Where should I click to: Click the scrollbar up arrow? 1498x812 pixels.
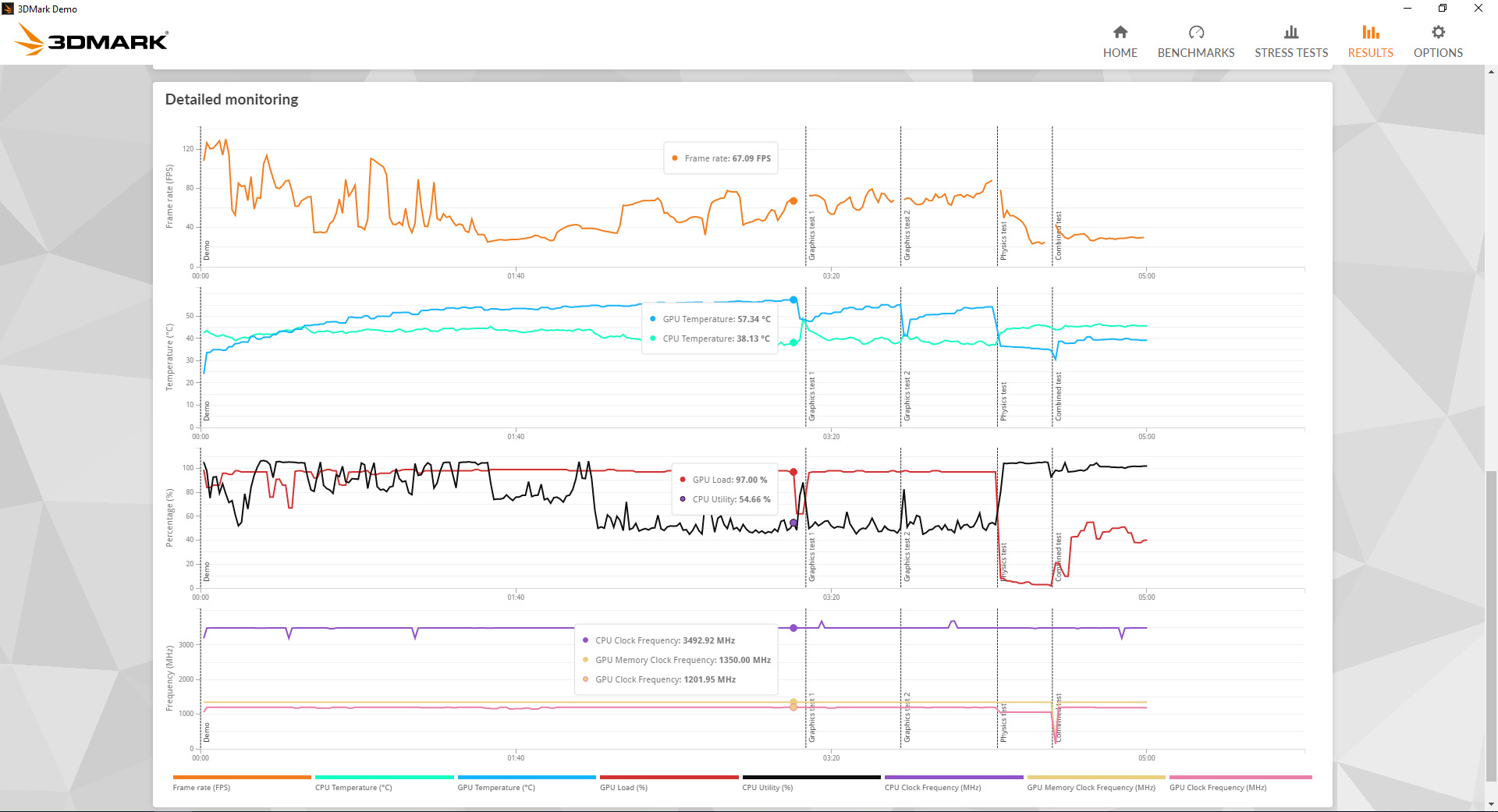tap(1491, 71)
